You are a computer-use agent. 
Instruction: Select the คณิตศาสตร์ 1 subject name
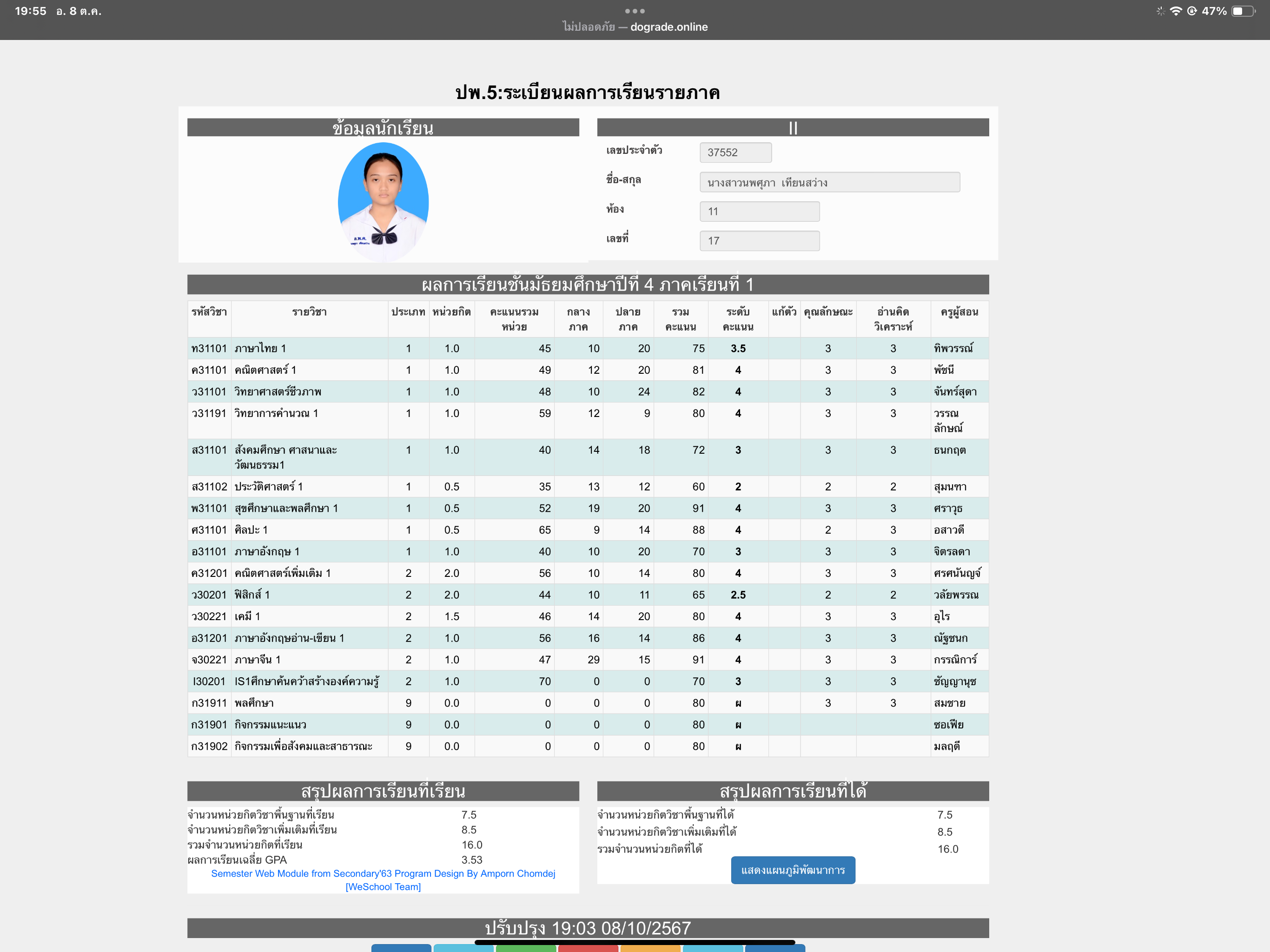(265, 370)
